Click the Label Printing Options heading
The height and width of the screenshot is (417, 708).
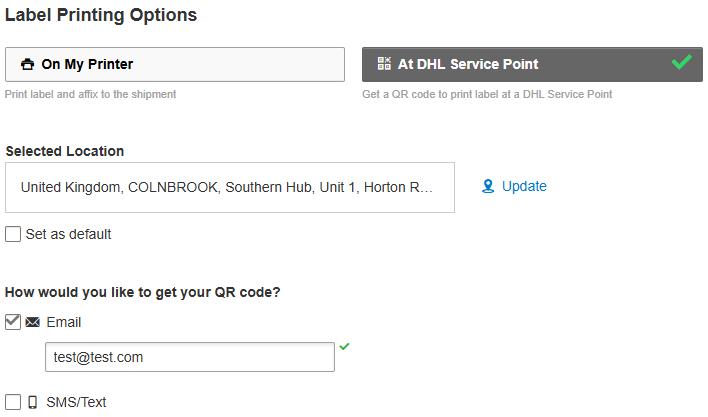pyautogui.click(x=101, y=15)
